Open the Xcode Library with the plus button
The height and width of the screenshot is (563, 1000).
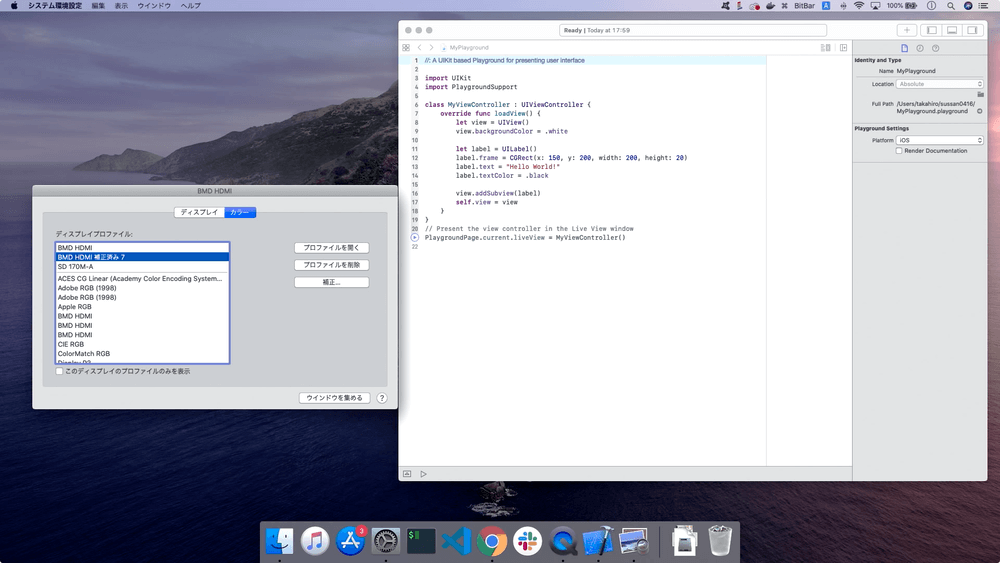(x=907, y=30)
